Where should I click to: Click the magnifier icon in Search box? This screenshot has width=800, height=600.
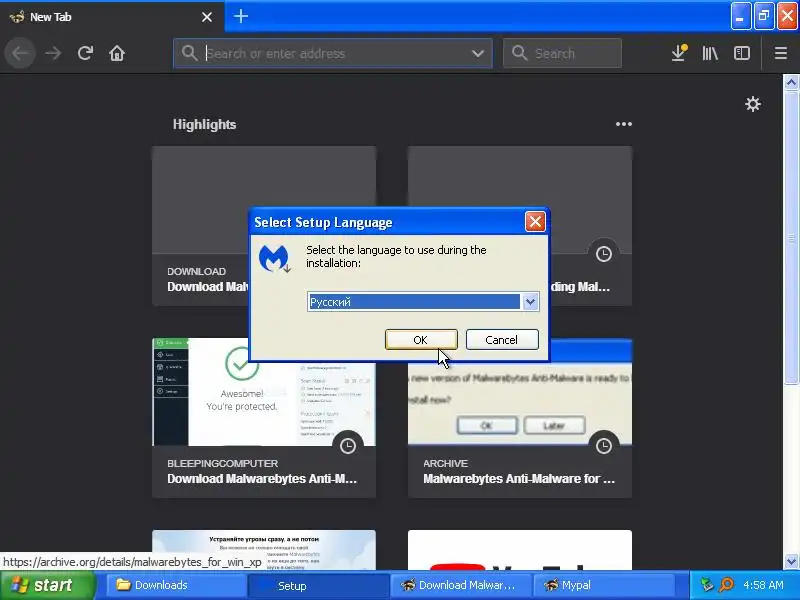(519, 53)
